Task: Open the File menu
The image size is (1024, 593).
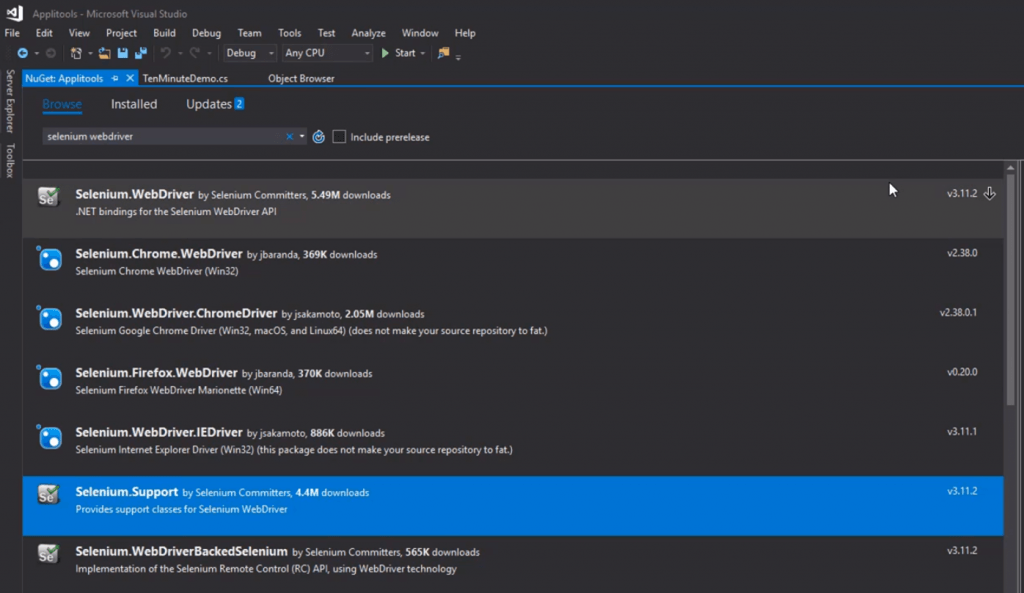Action: pyautogui.click(x=12, y=33)
